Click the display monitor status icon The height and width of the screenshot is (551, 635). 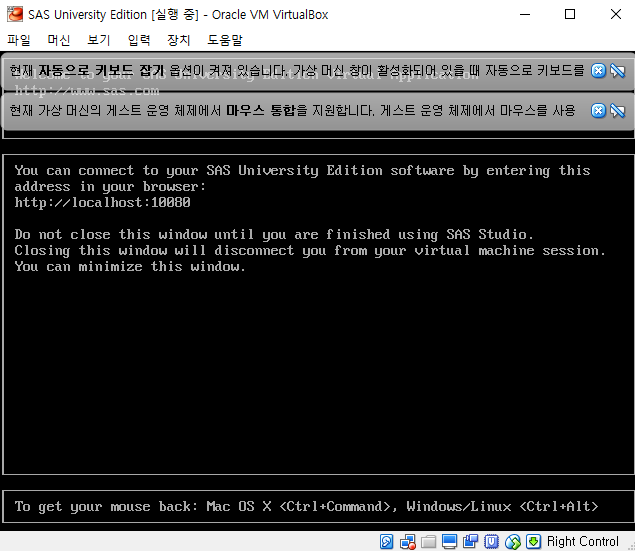pos(450,541)
